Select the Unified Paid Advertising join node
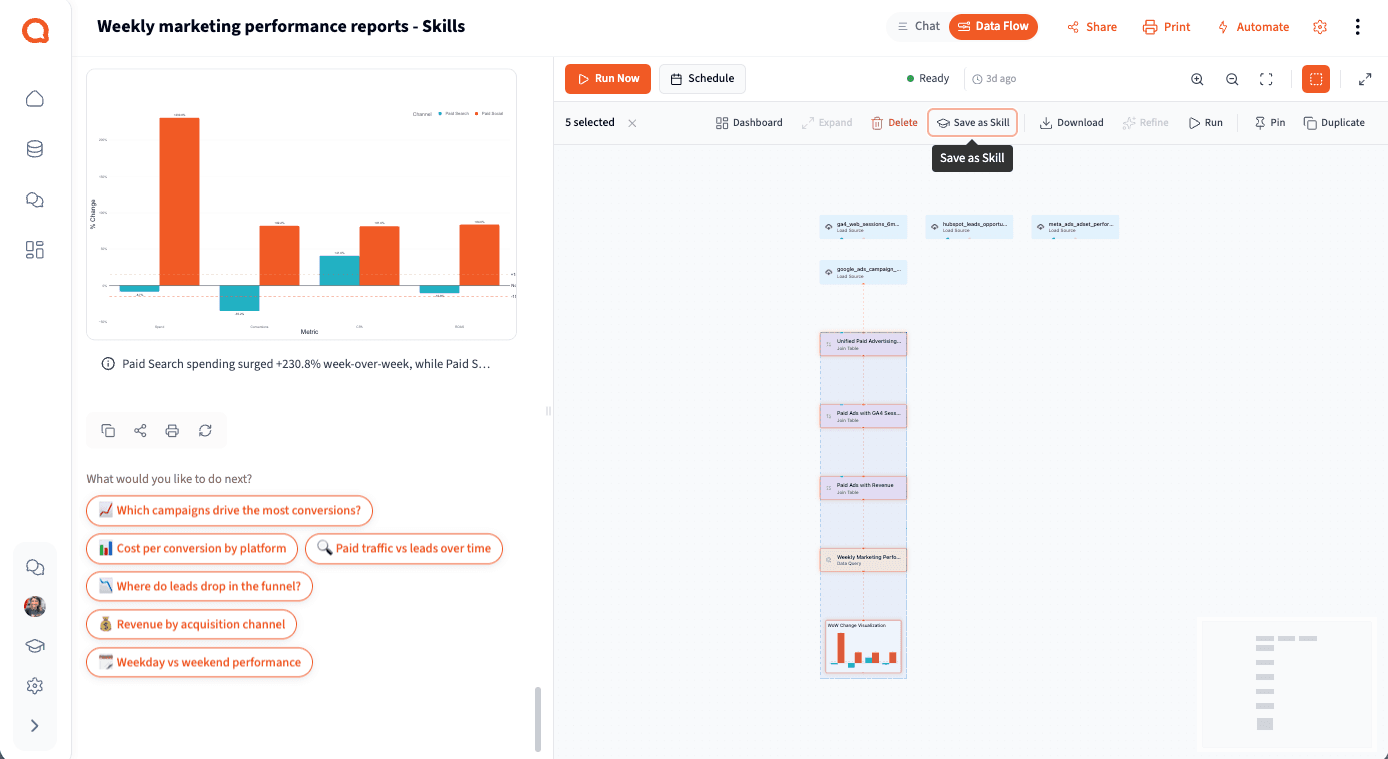Image resolution: width=1388 pixels, height=759 pixels. click(x=863, y=344)
